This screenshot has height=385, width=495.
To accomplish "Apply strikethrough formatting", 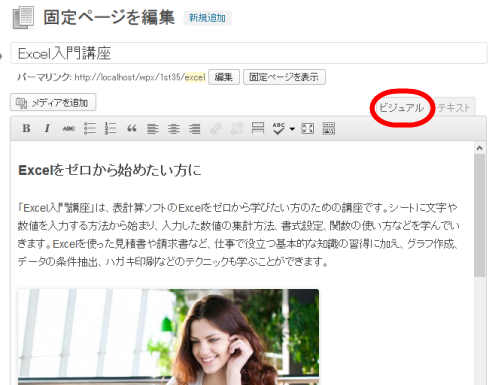I will point(68,128).
